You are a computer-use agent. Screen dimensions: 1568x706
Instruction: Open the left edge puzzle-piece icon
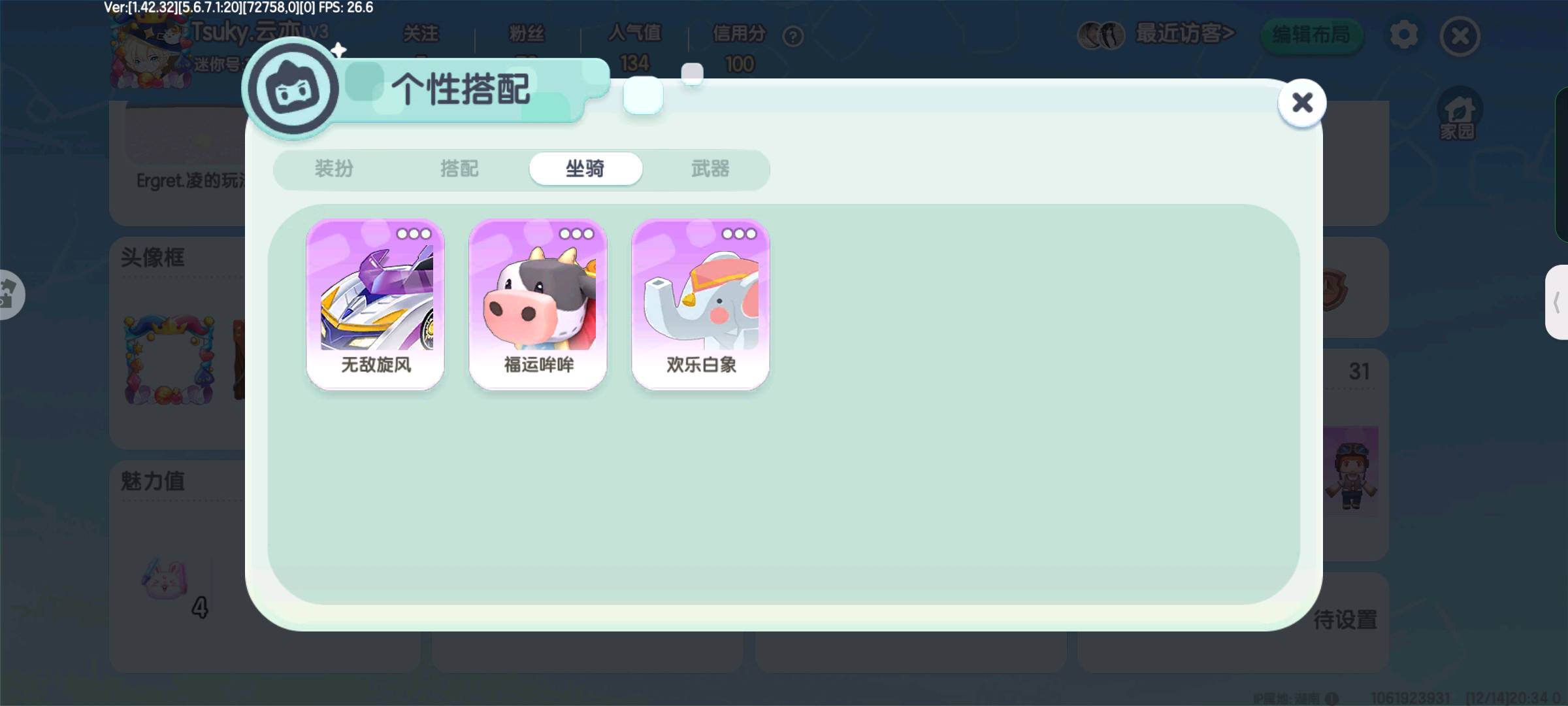tap(9, 295)
